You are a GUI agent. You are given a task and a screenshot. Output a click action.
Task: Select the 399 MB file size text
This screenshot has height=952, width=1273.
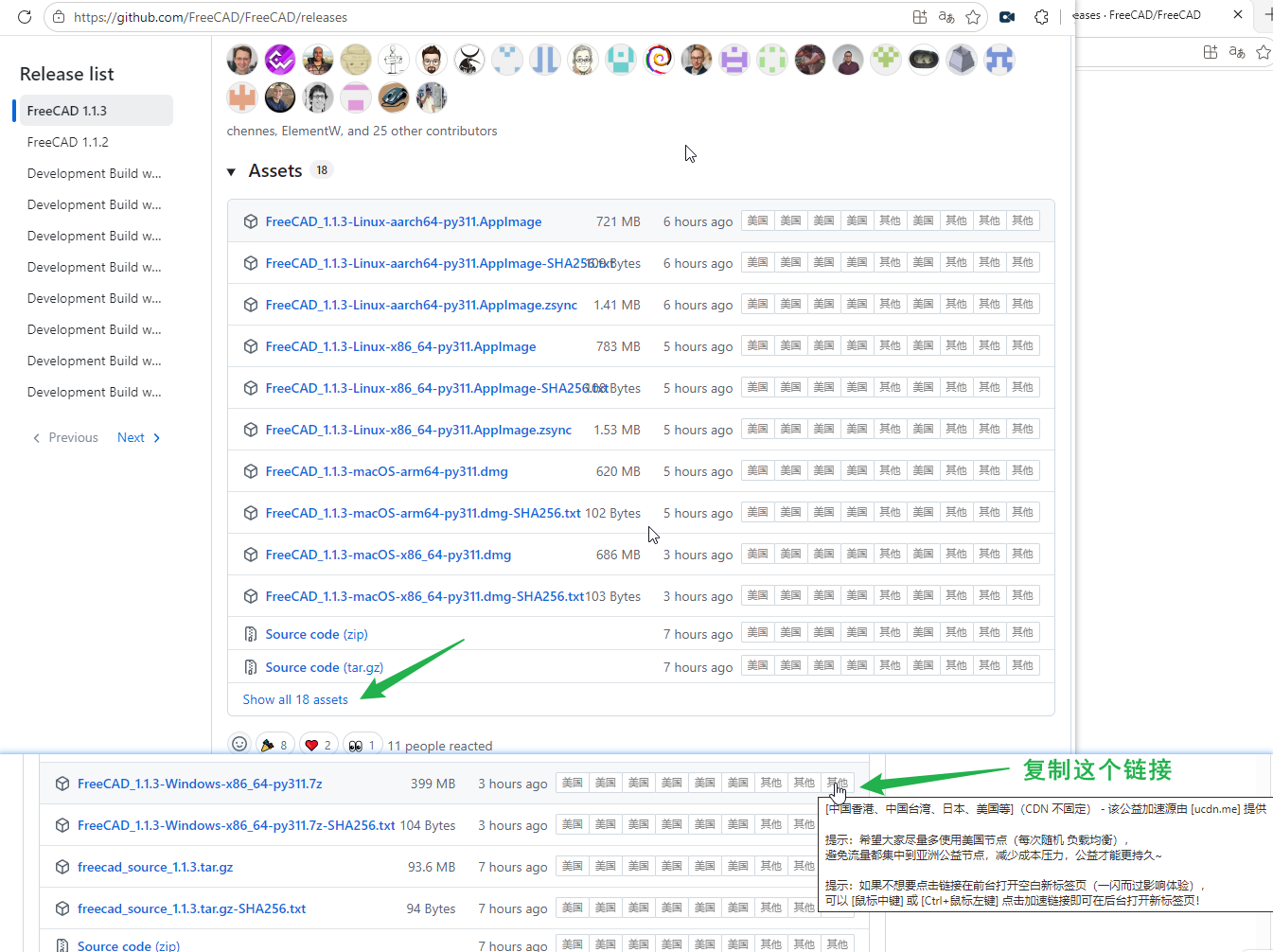pos(433,784)
